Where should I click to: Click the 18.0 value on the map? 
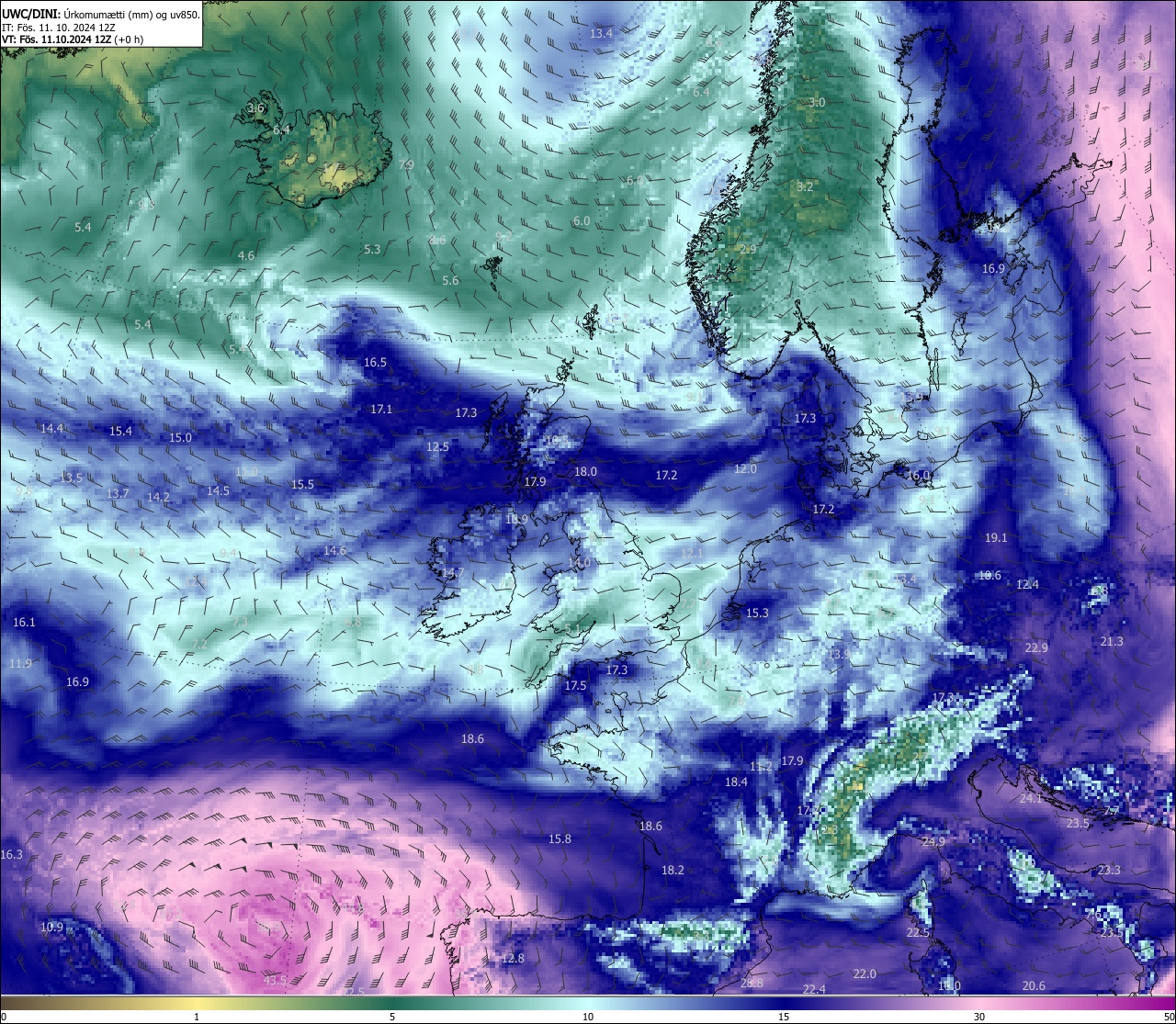(585, 471)
